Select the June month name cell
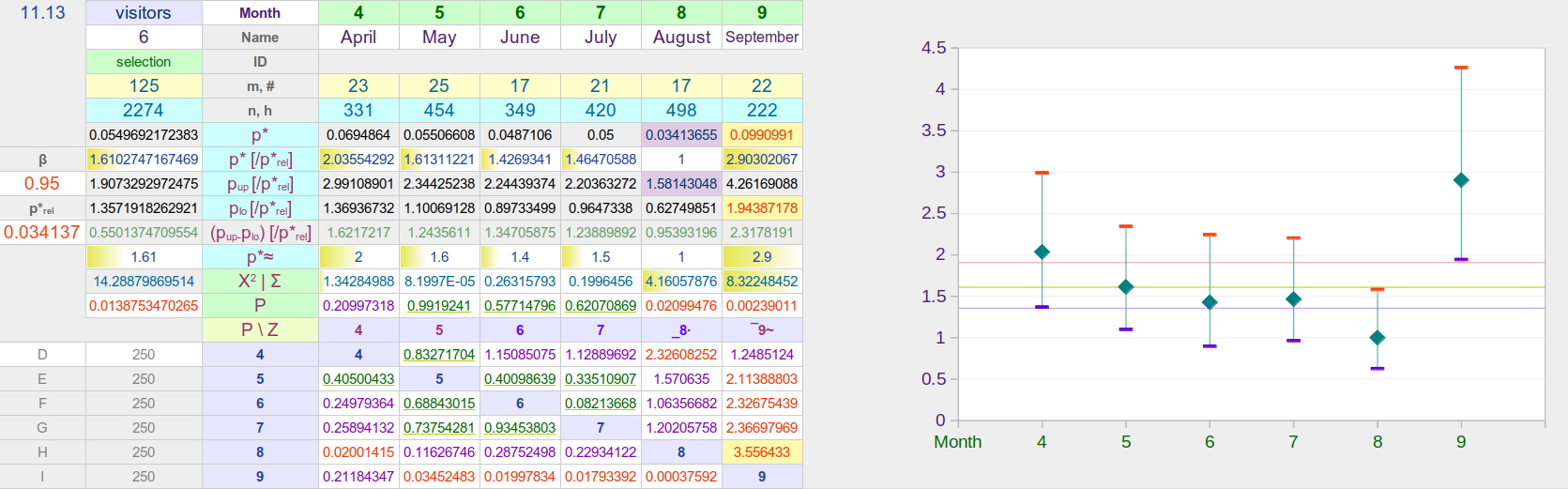The width and height of the screenshot is (1568, 489). (520, 37)
